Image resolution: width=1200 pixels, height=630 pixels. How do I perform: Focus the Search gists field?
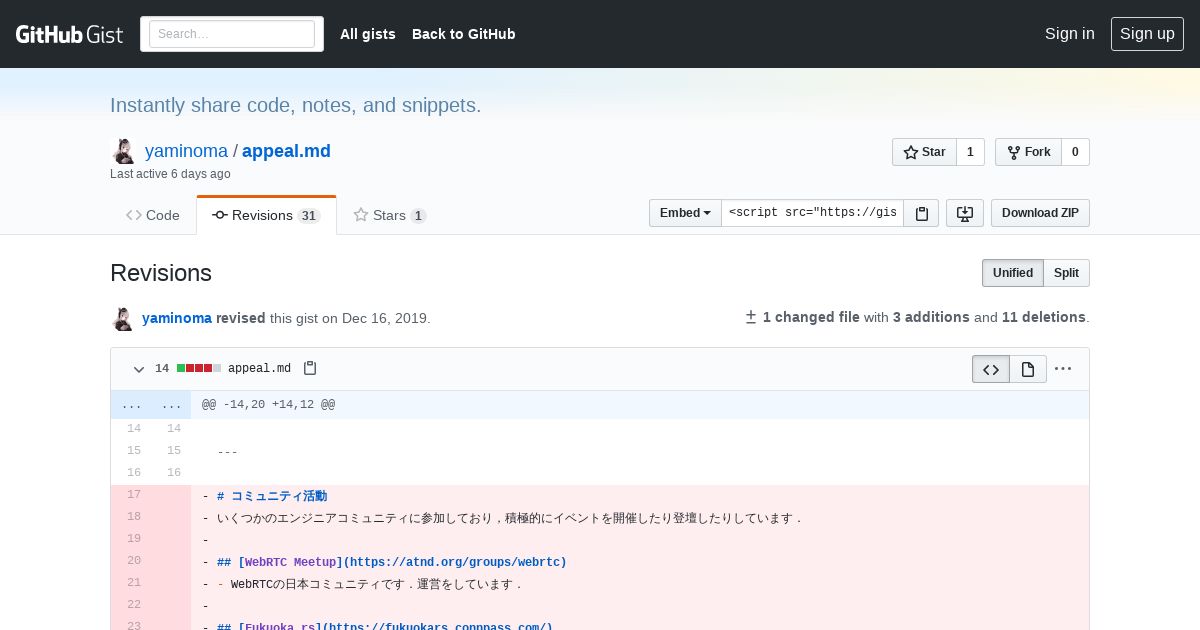coord(232,34)
